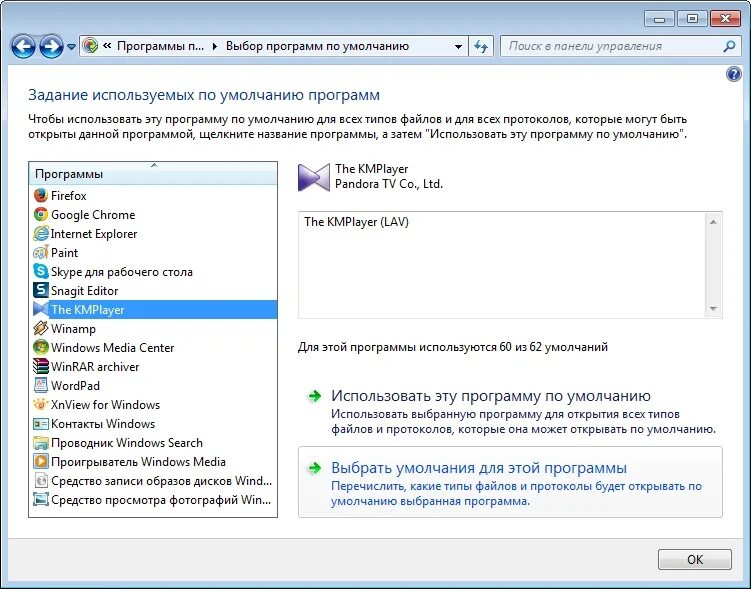Sort list by Программы column header
The width and height of the screenshot is (751, 589).
pyautogui.click(x=153, y=174)
